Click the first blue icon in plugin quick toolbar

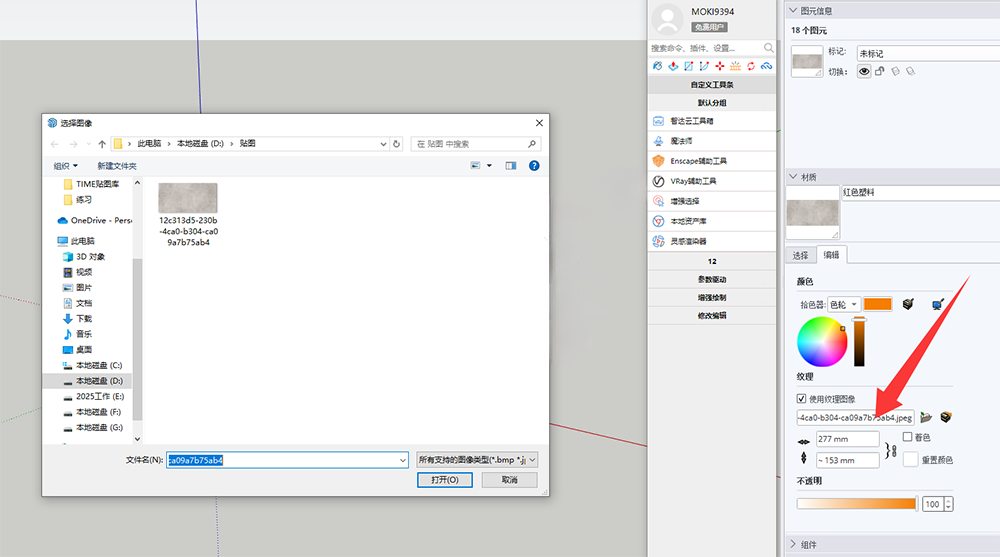[658, 66]
